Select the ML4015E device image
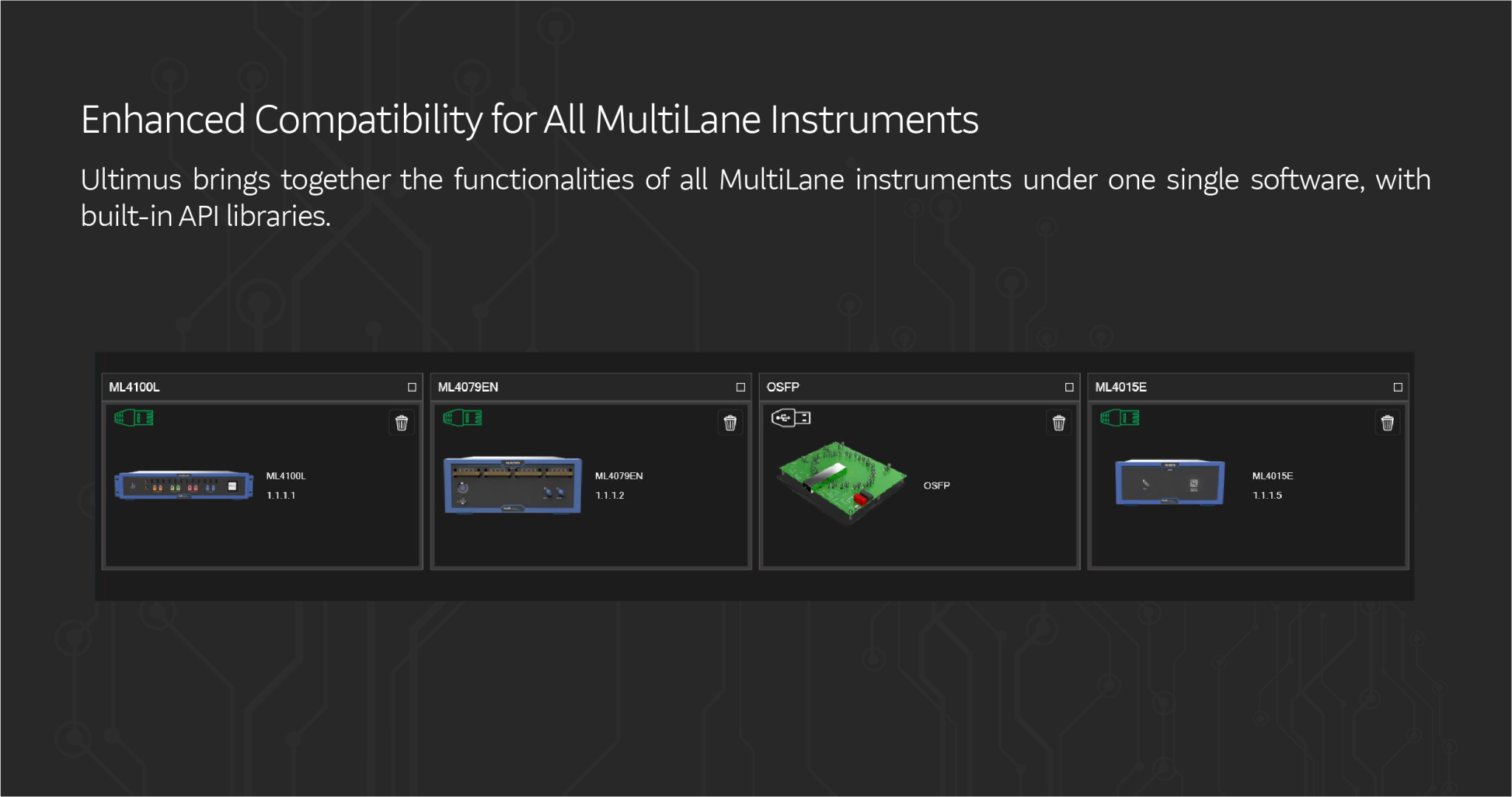 tap(1169, 483)
